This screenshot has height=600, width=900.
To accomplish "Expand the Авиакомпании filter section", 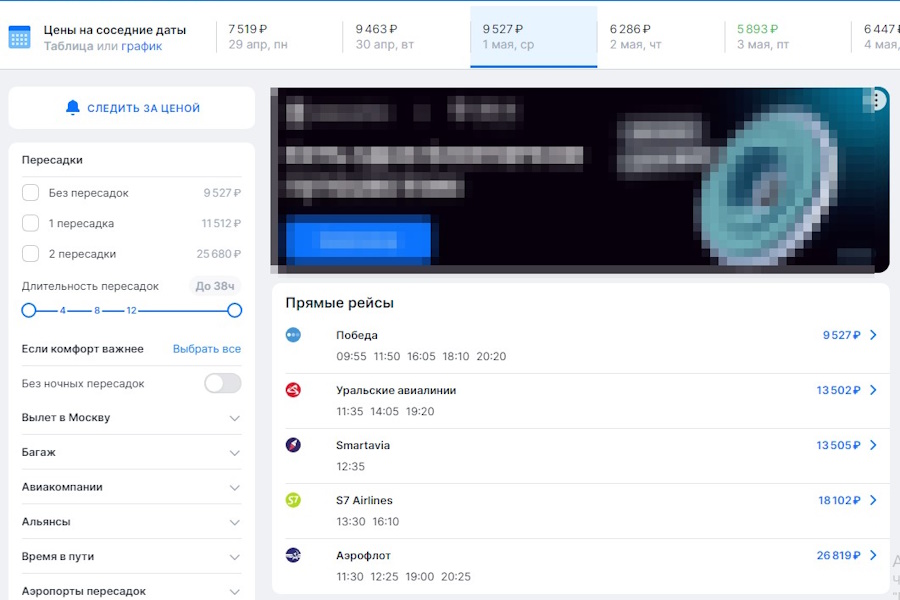I will coord(234,488).
